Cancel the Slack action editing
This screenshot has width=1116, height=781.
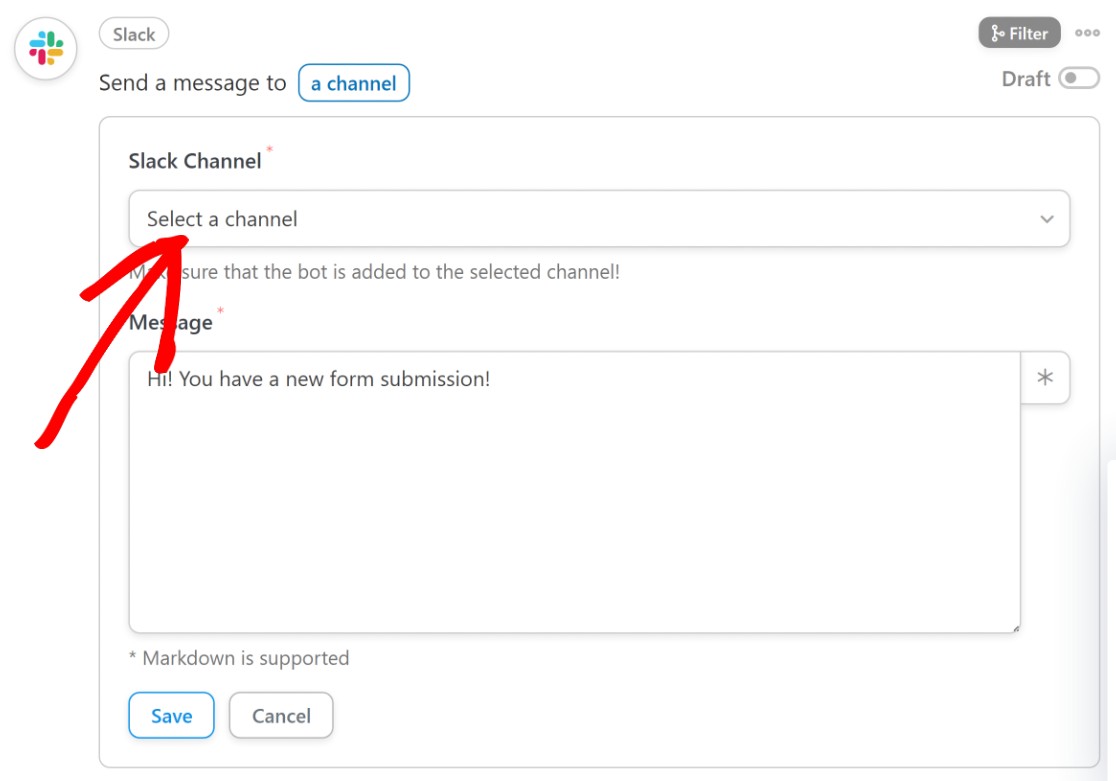pos(281,716)
